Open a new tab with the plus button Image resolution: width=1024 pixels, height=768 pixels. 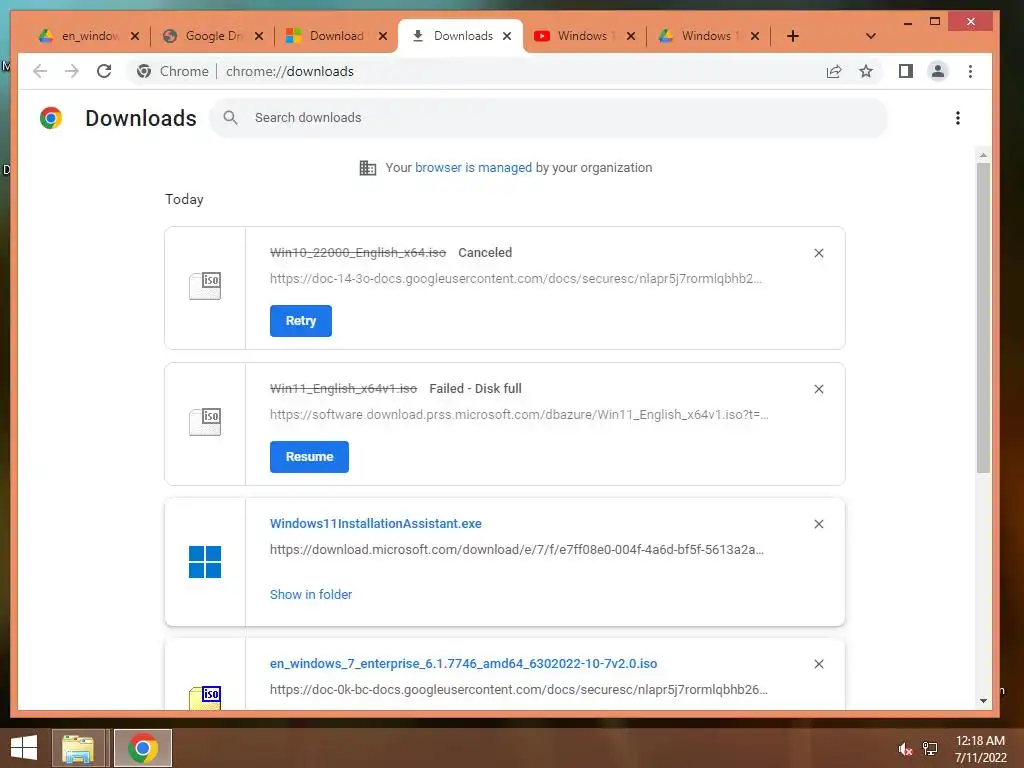tap(793, 36)
